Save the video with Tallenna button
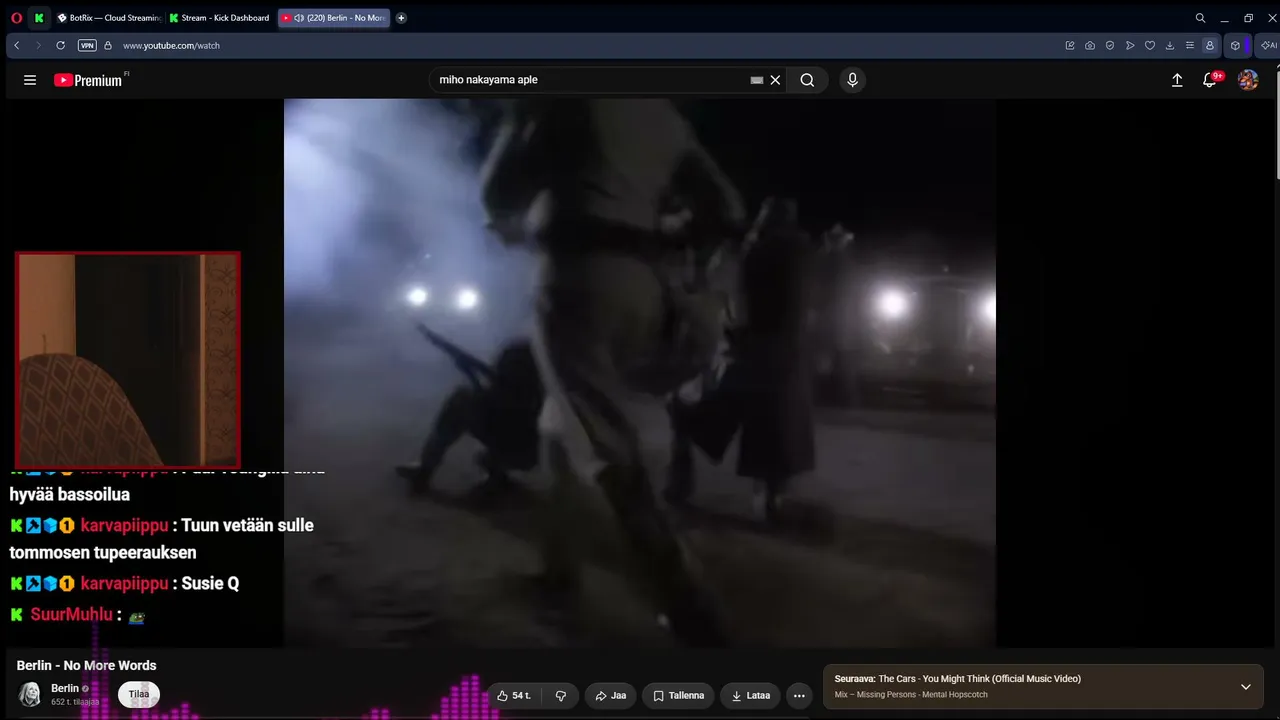 pos(679,696)
